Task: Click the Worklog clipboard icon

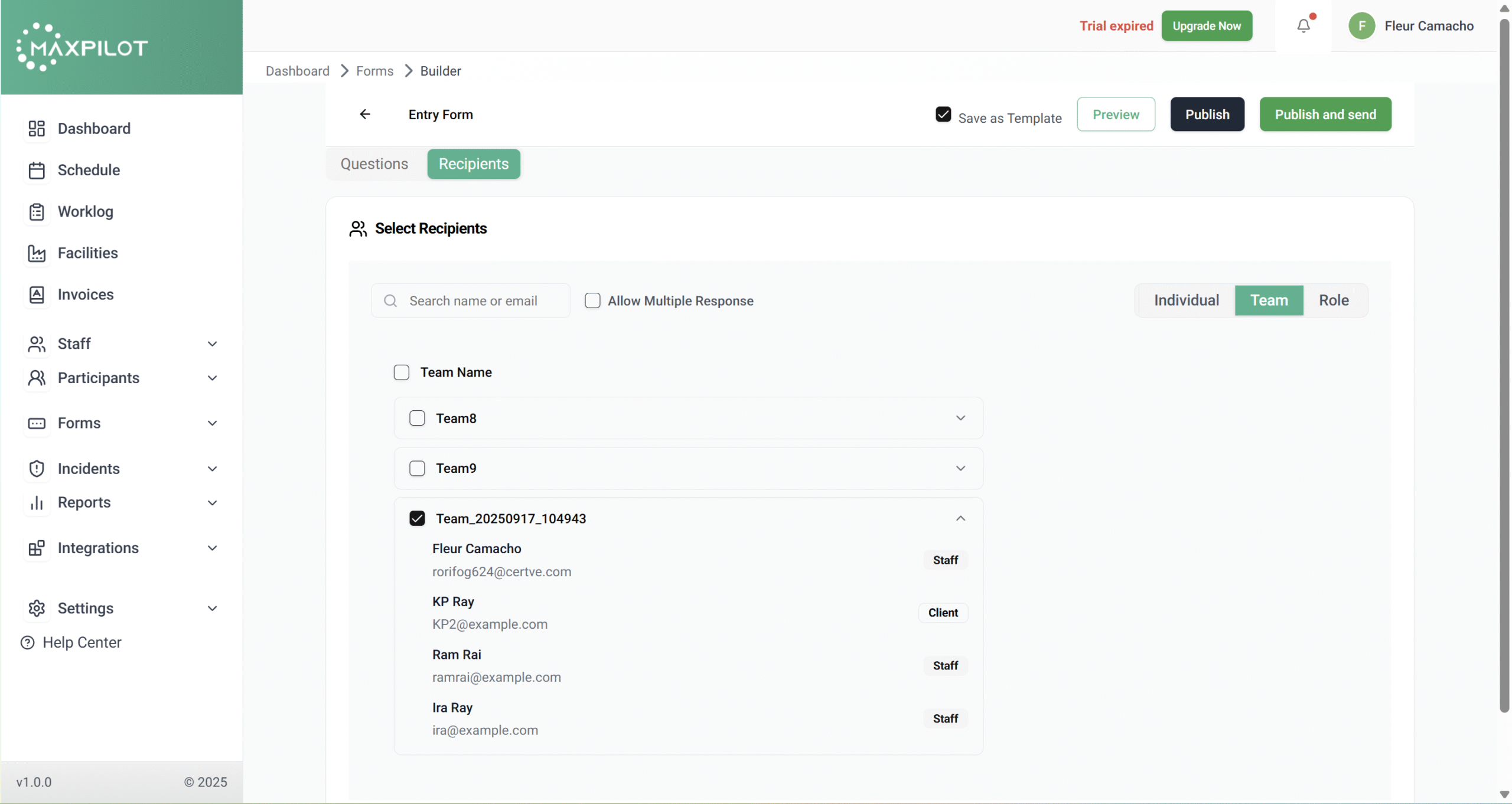Action: tap(37, 211)
